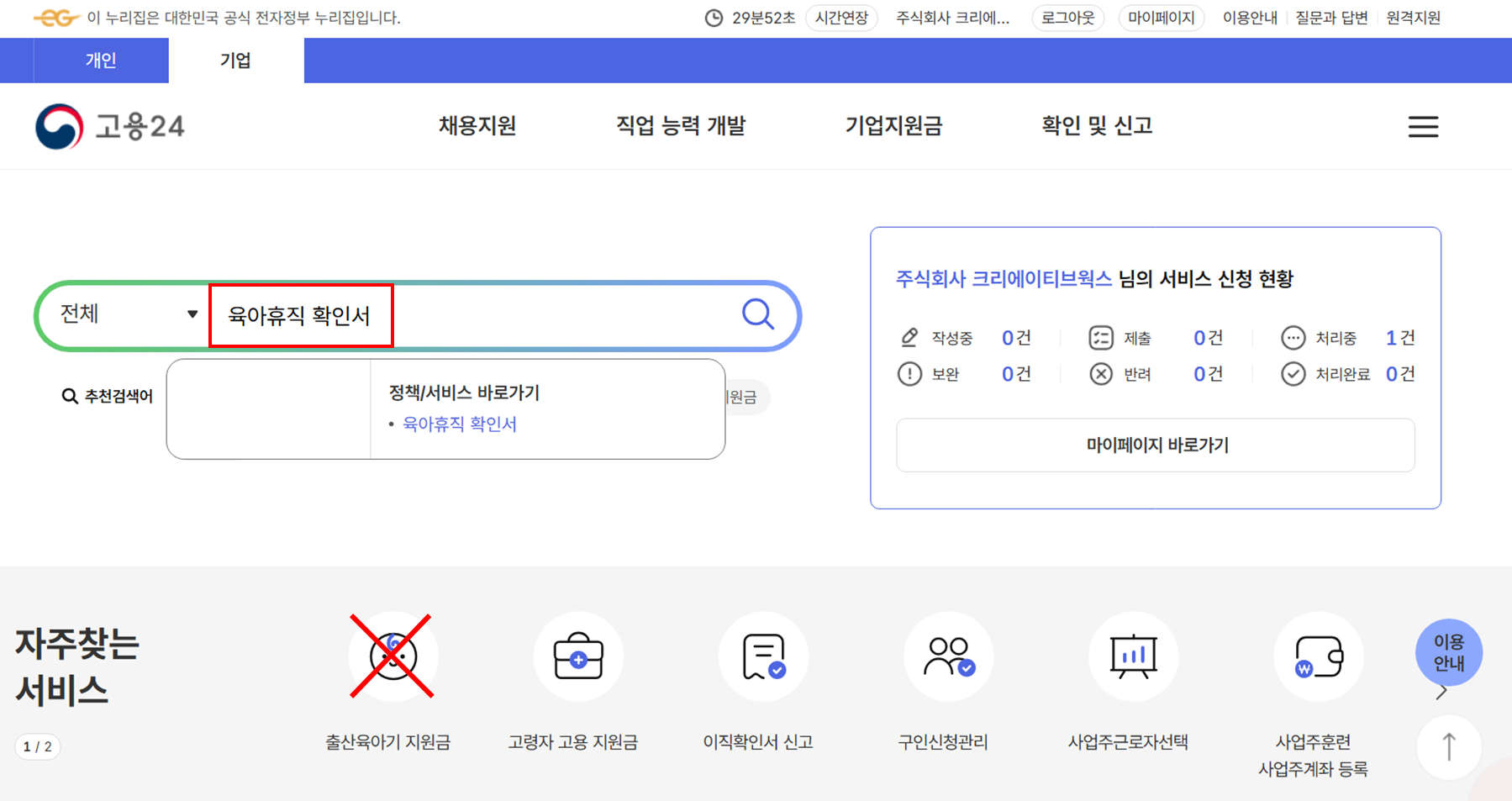This screenshot has width=1512, height=801.
Task: Click the 작성중 0건 count
Action: (x=1016, y=338)
